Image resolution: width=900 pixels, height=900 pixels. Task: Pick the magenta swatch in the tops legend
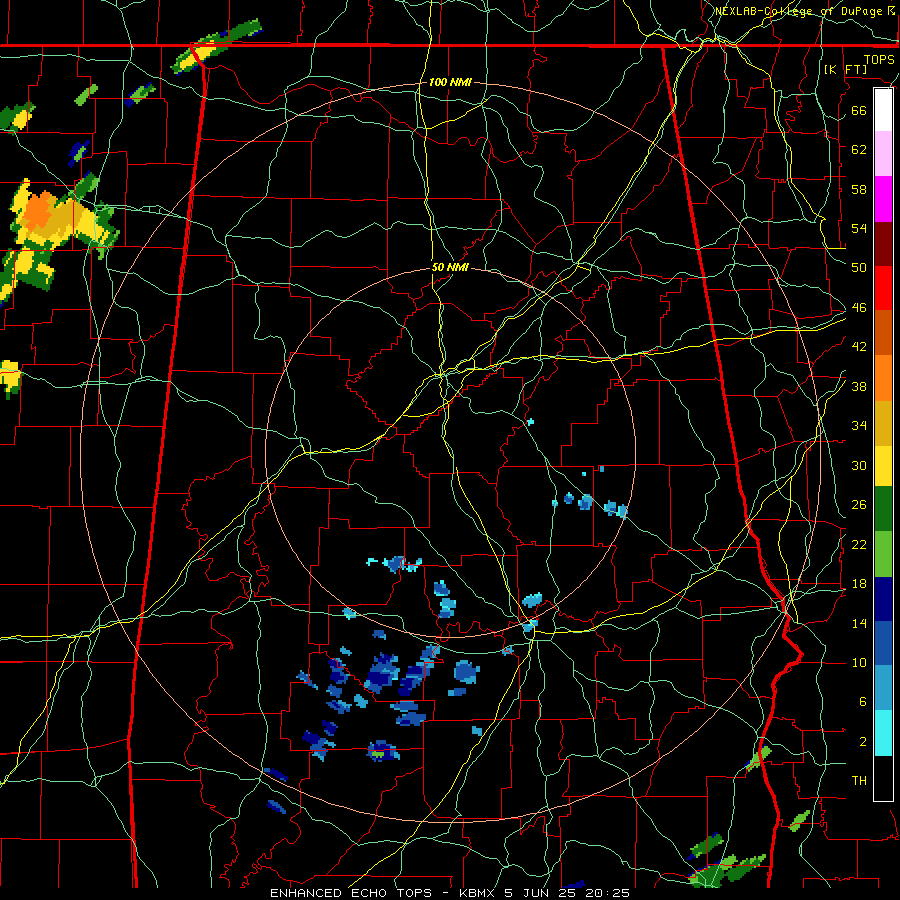(883, 199)
